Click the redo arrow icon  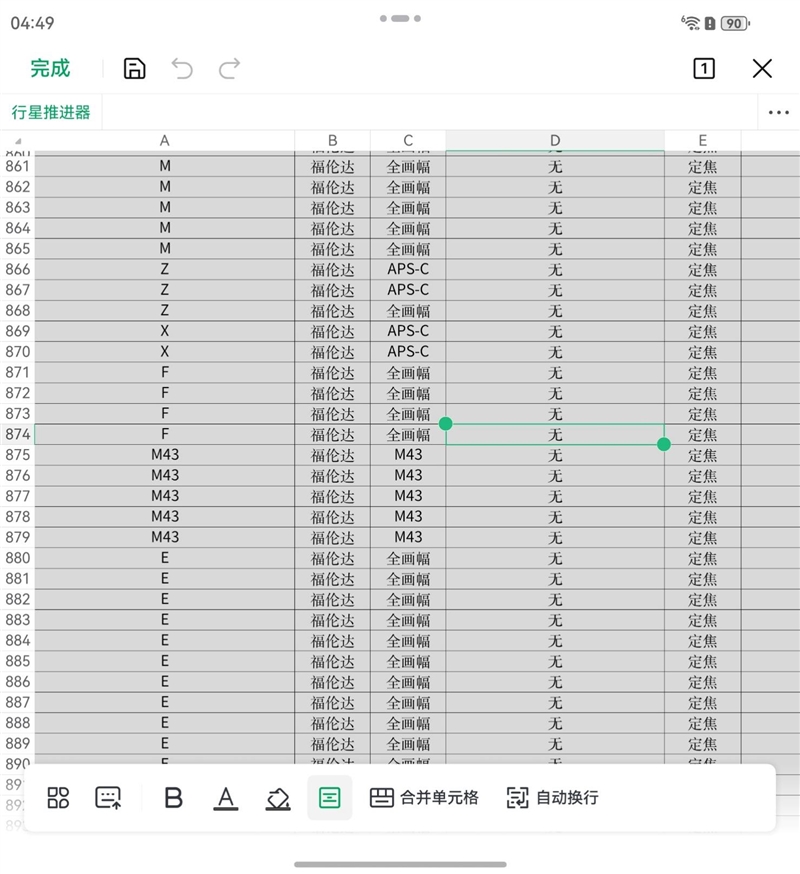click(x=229, y=68)
